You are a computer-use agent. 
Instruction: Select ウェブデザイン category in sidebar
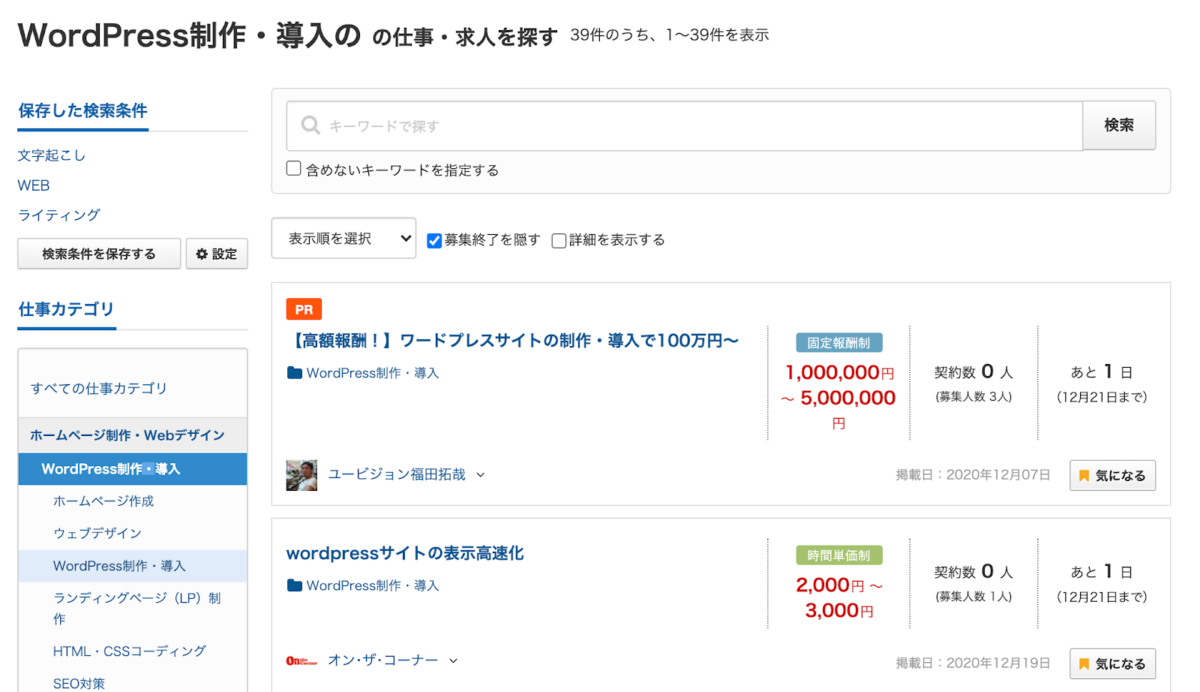pos(97,533)
